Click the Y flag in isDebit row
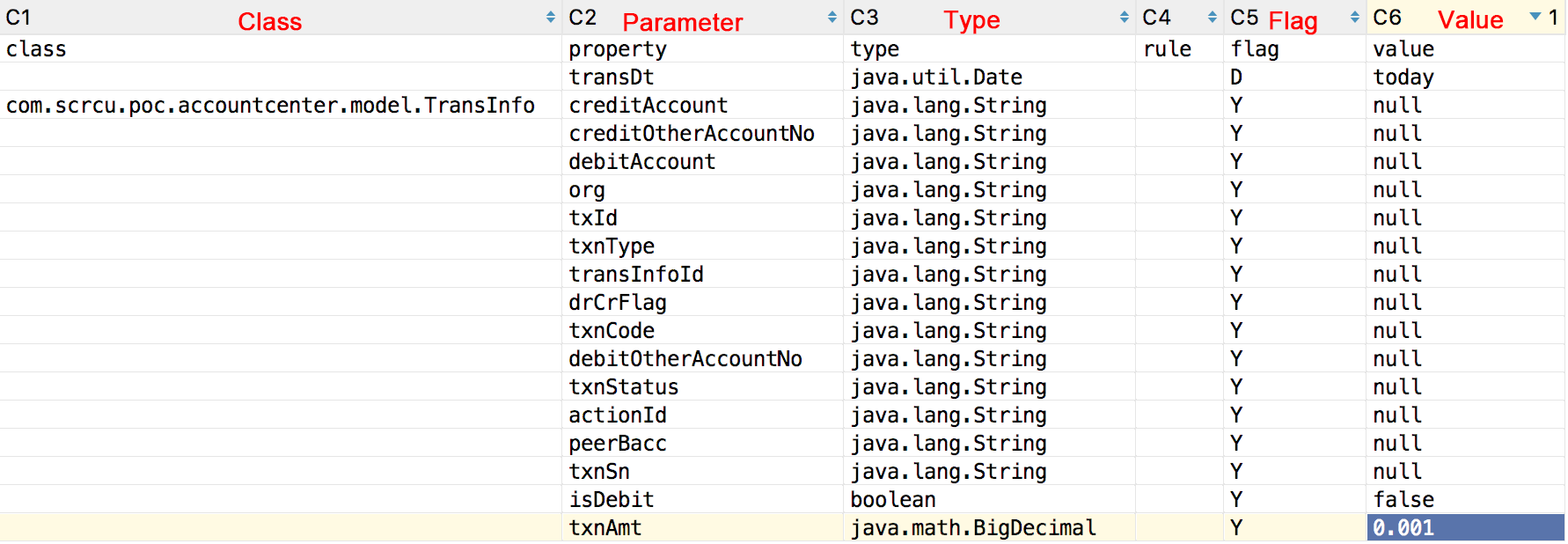 click(x=1295, y=499)
